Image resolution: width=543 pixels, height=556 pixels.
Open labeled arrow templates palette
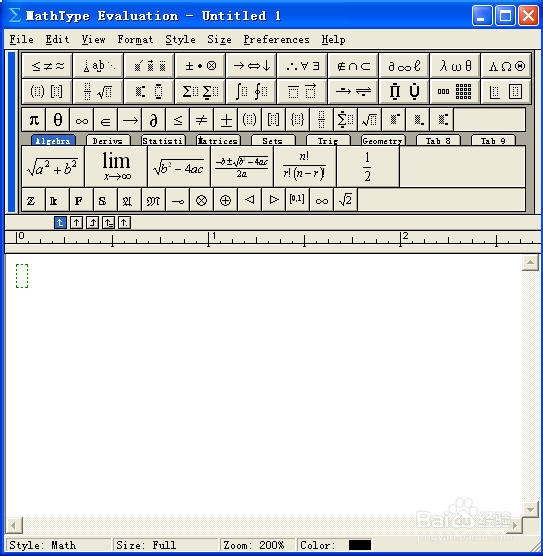[353, 91]
